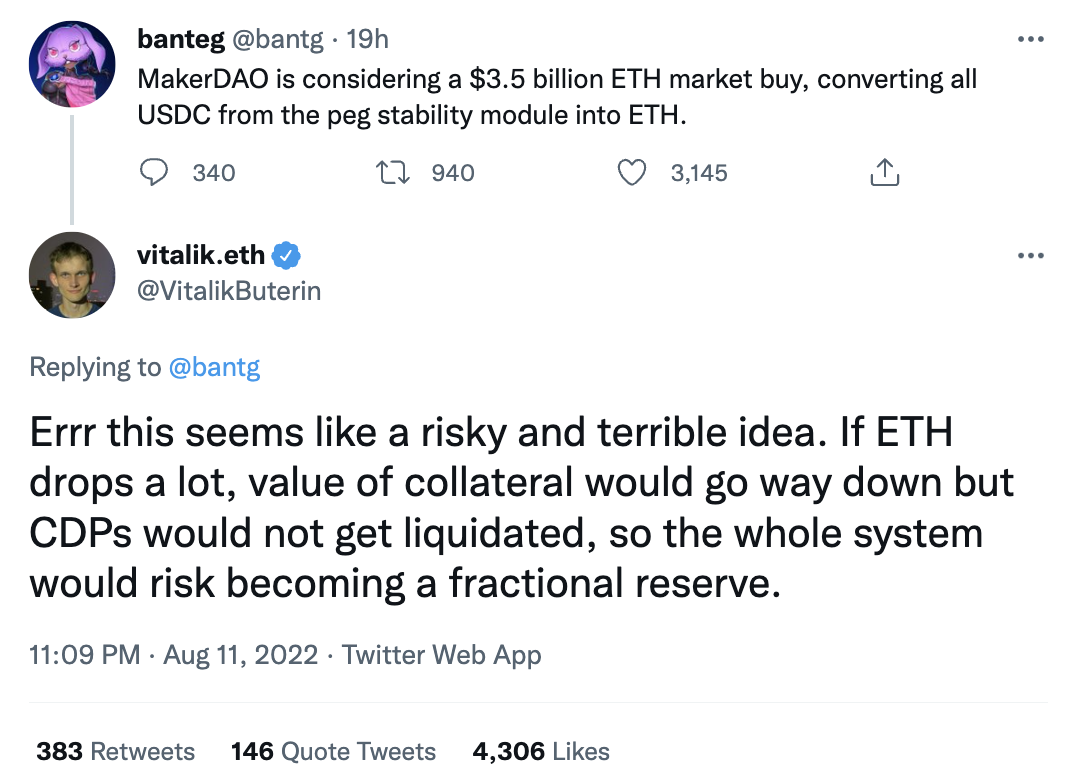The image size is (1072, 774).
Task: Click the reply icon on banteg's tweet
Action: click(154, 172)
